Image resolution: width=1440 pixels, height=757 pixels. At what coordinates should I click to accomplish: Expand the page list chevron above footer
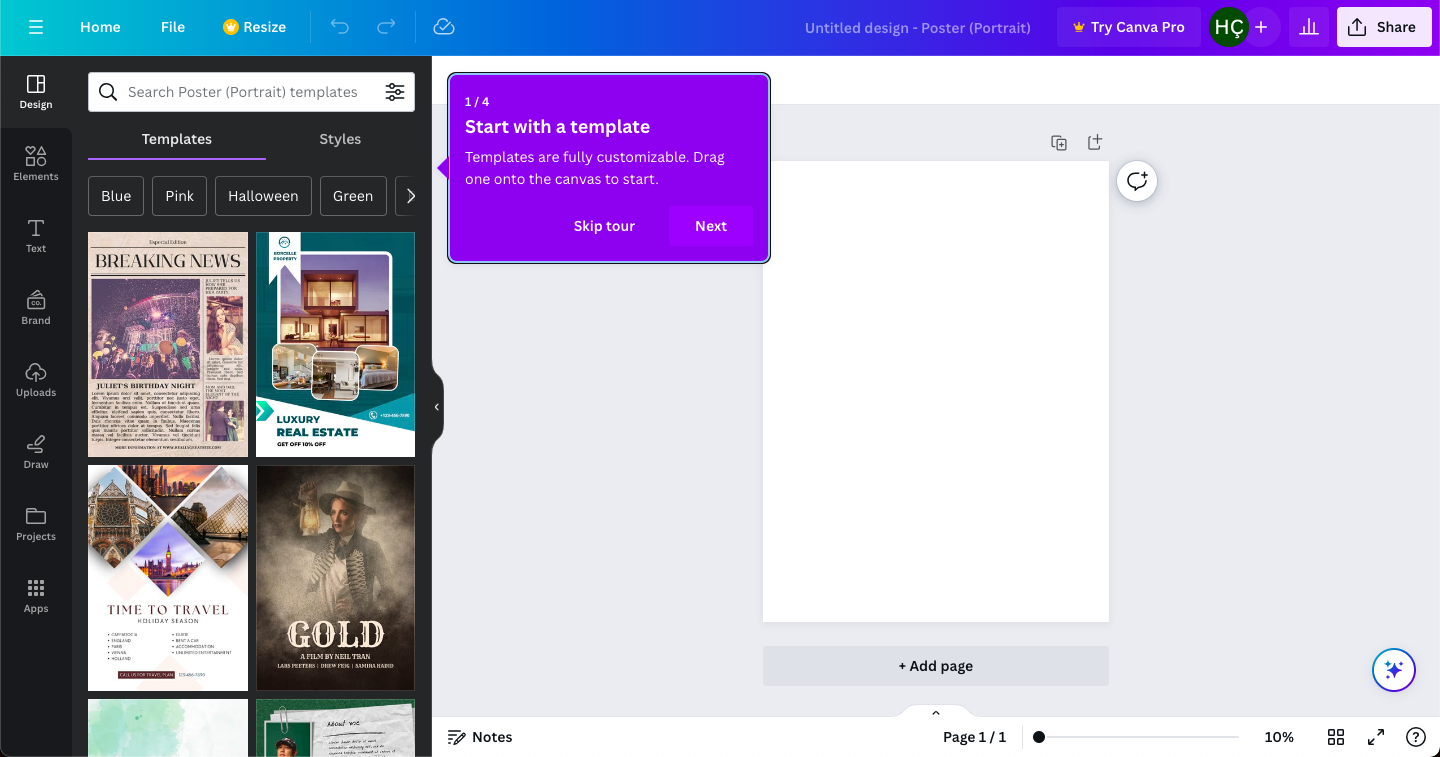(936, 713)
